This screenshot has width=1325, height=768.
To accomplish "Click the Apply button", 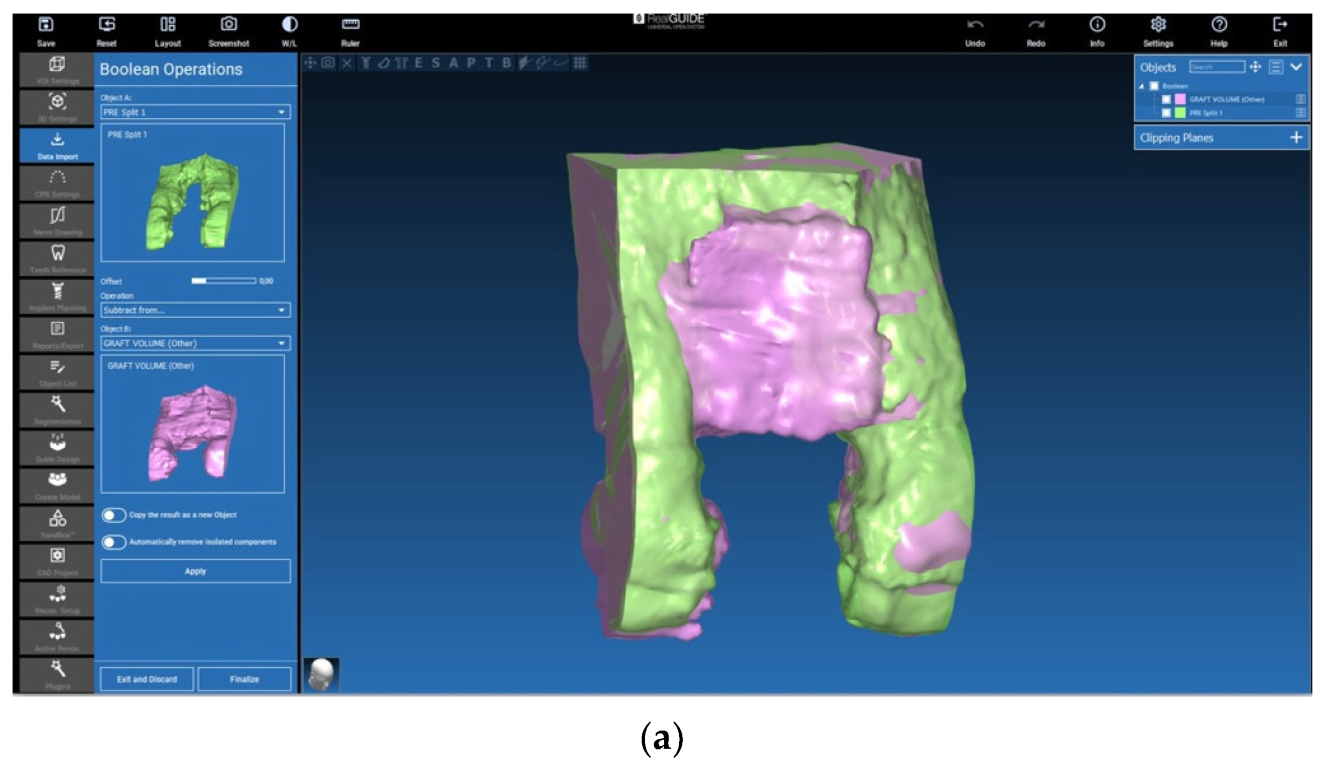I will (x=196, y=571).
